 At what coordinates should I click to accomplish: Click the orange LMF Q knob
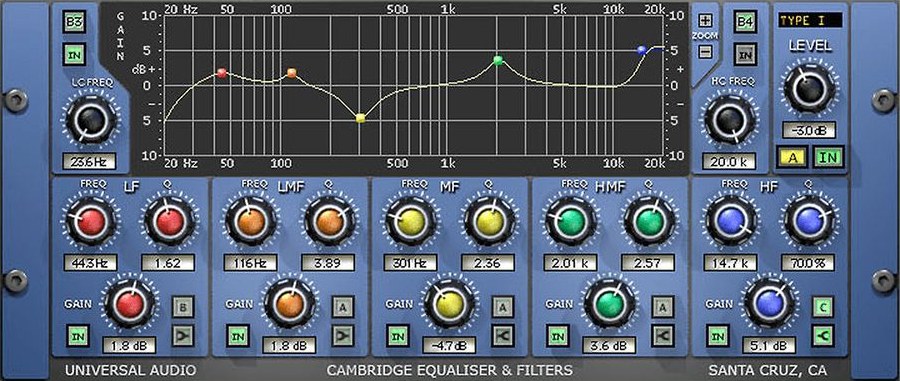pos(329,221)
